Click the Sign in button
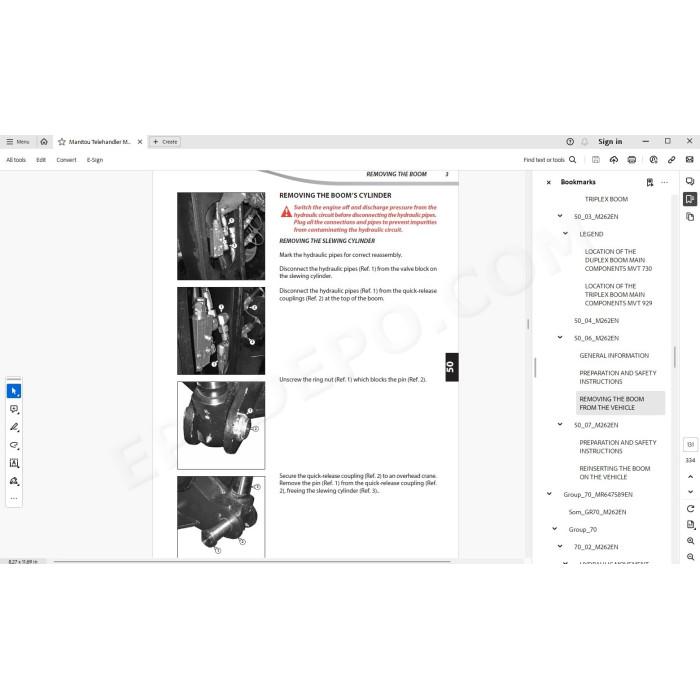Image resolution: width=700 pixels, height=700 pixels. pyautogui.click(x=610, y=142)
